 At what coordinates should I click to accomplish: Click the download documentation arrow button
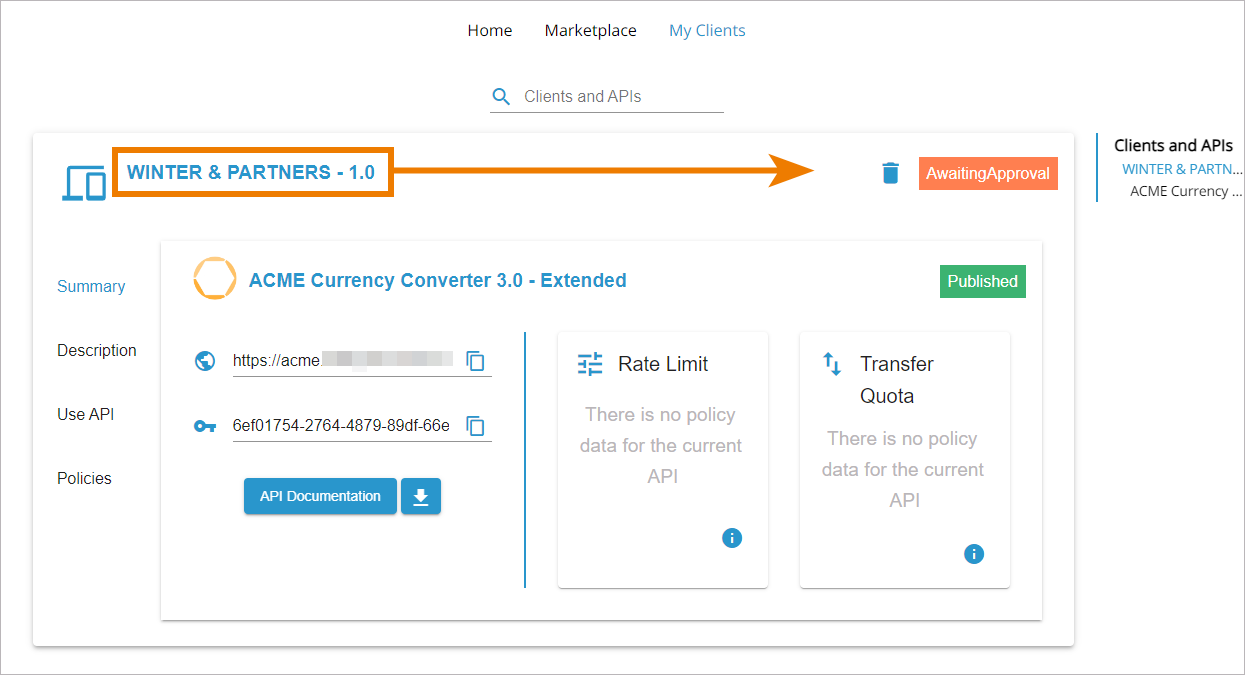click(x=421, y=497)
